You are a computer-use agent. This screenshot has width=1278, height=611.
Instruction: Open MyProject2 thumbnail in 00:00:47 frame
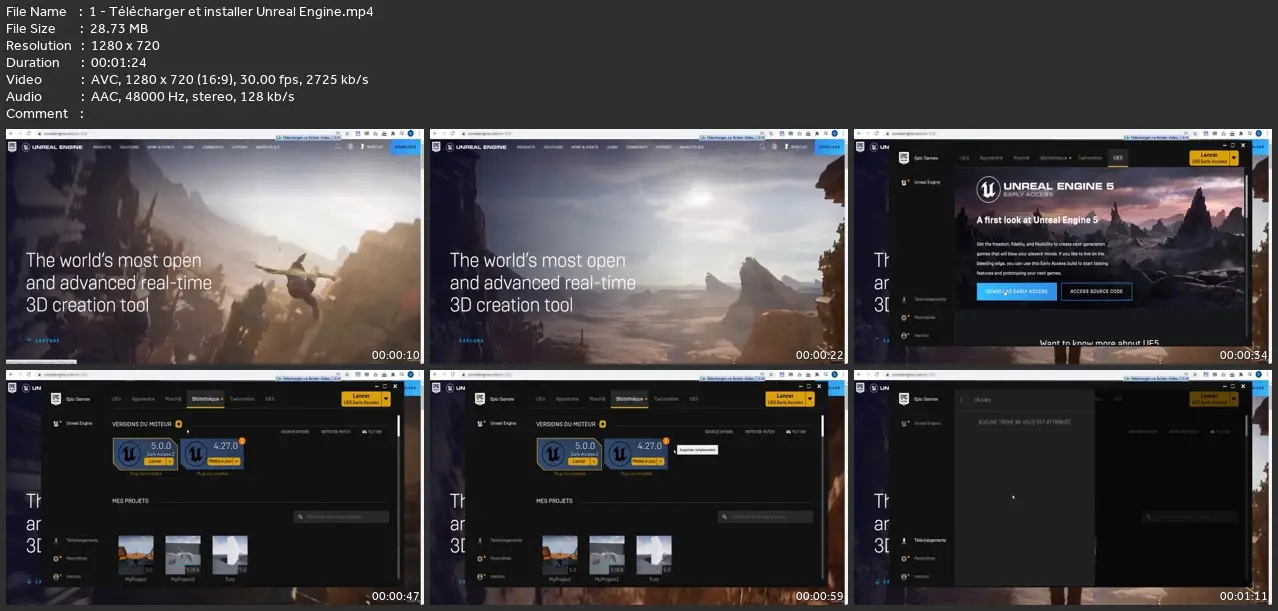pyautogui.click(x=183, y=555)
